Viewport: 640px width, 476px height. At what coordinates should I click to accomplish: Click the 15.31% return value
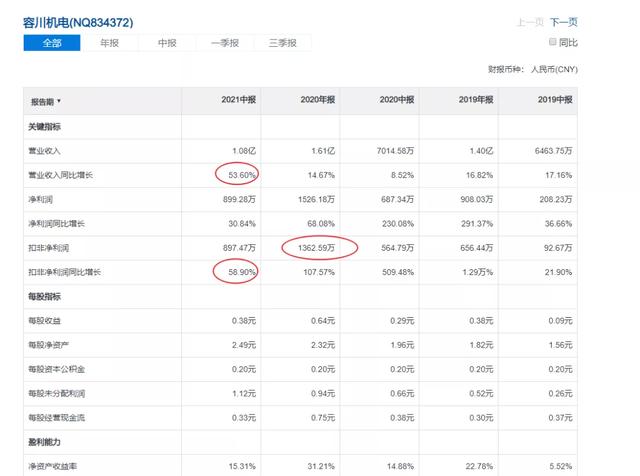point(242,467)
